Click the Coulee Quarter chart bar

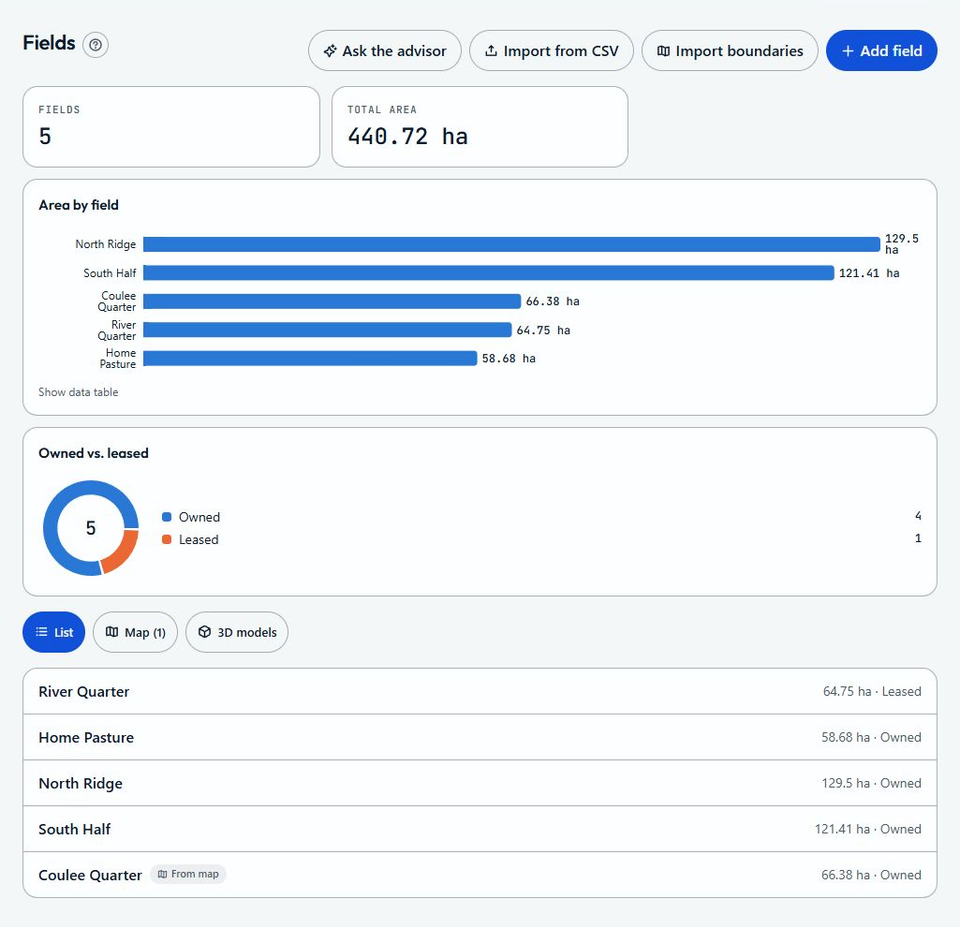click(332, 301)
